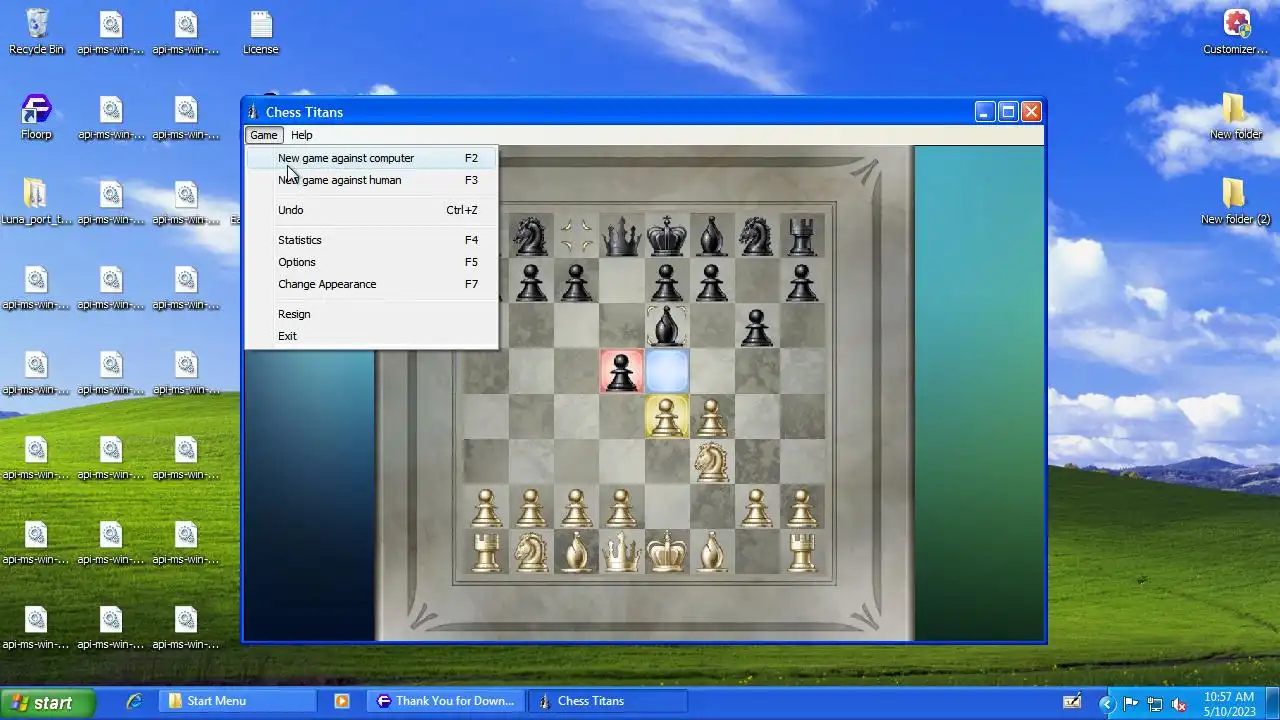The height and width of the screenshot is (720, 1280).
Task: Click the Windows start button
Action: click(47, 703)
